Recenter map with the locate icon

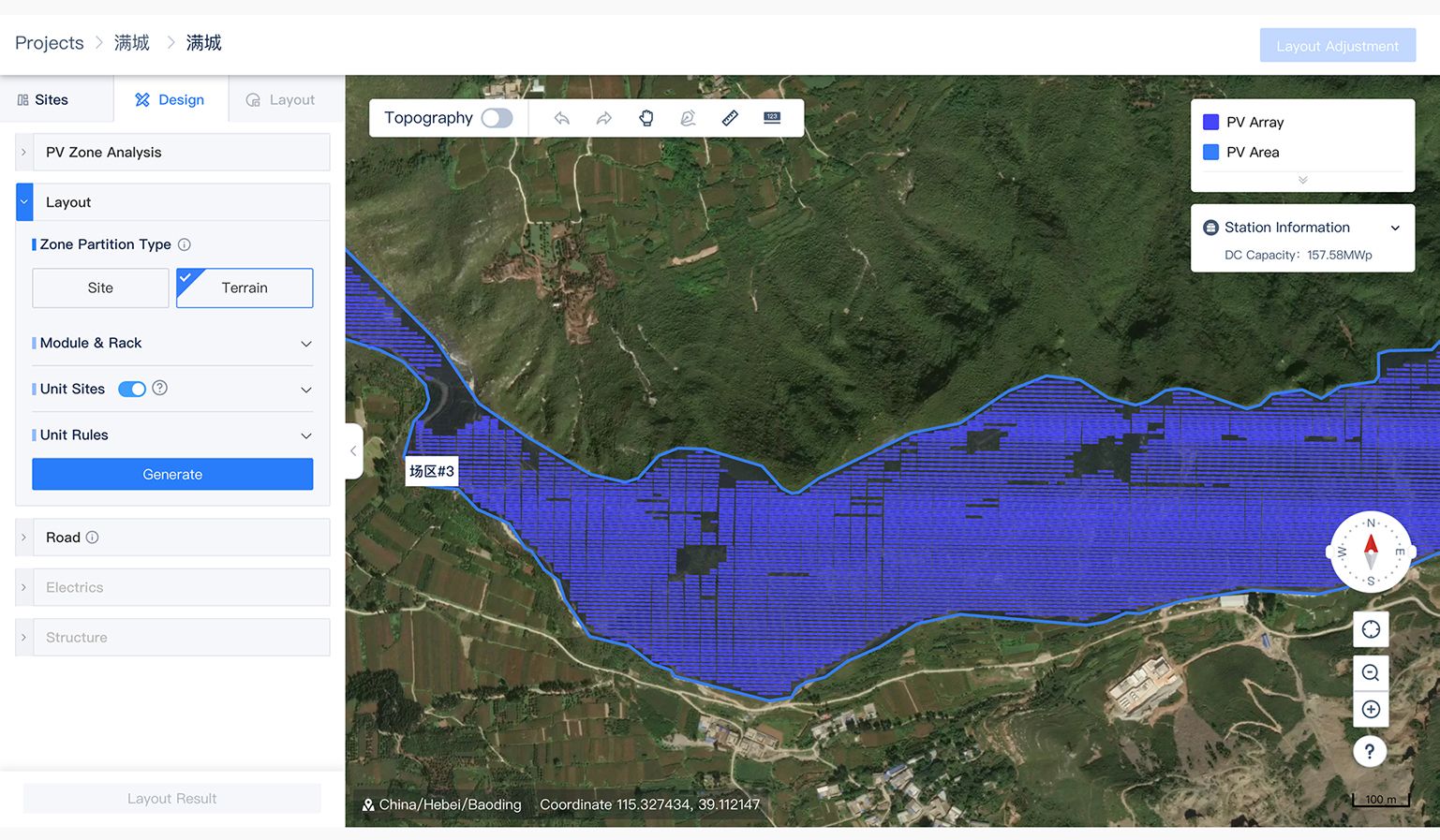(x=1370, y=629)
